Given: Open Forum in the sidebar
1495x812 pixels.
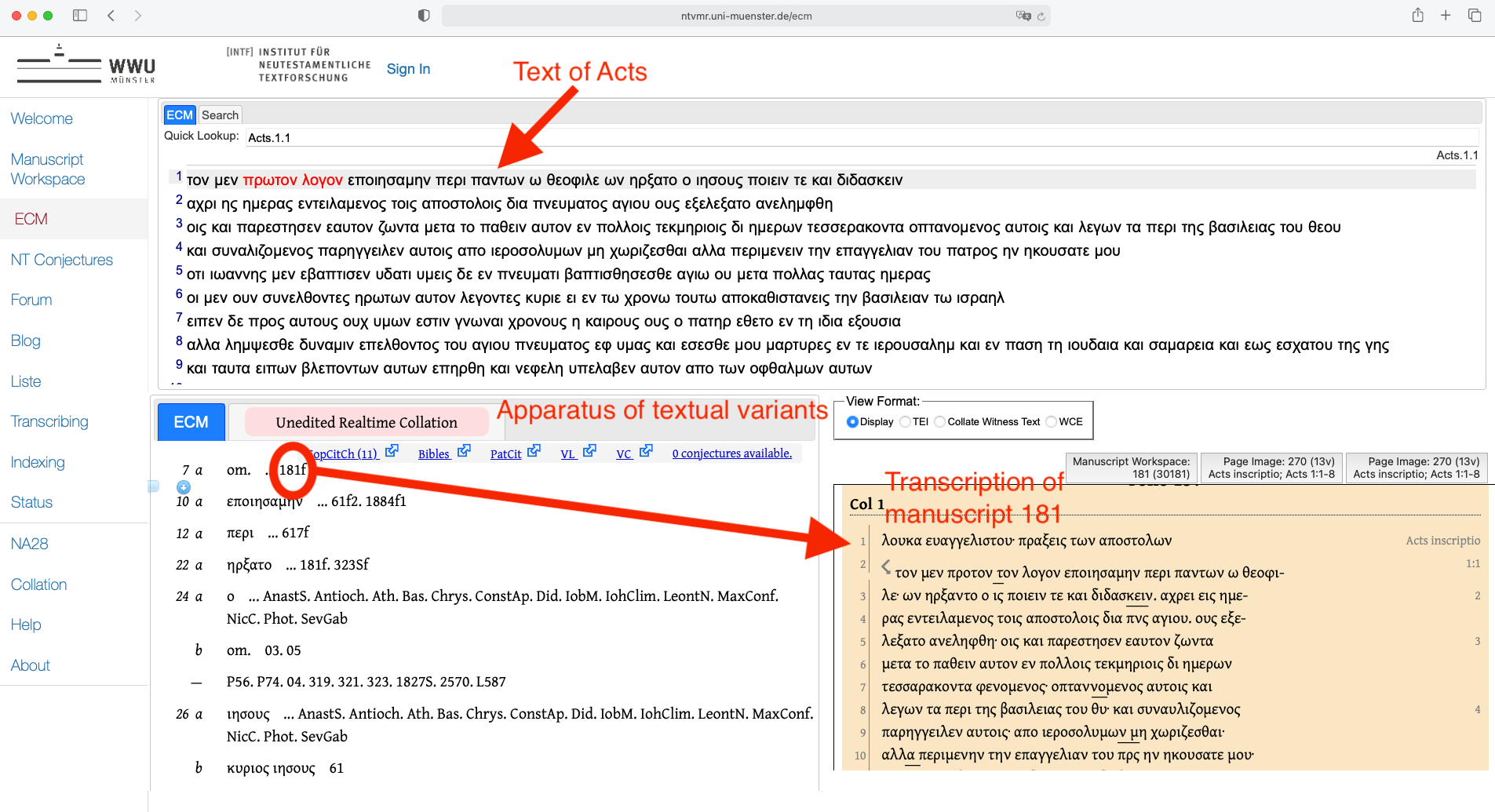Looking at the screenshot, I should point(31,300).
